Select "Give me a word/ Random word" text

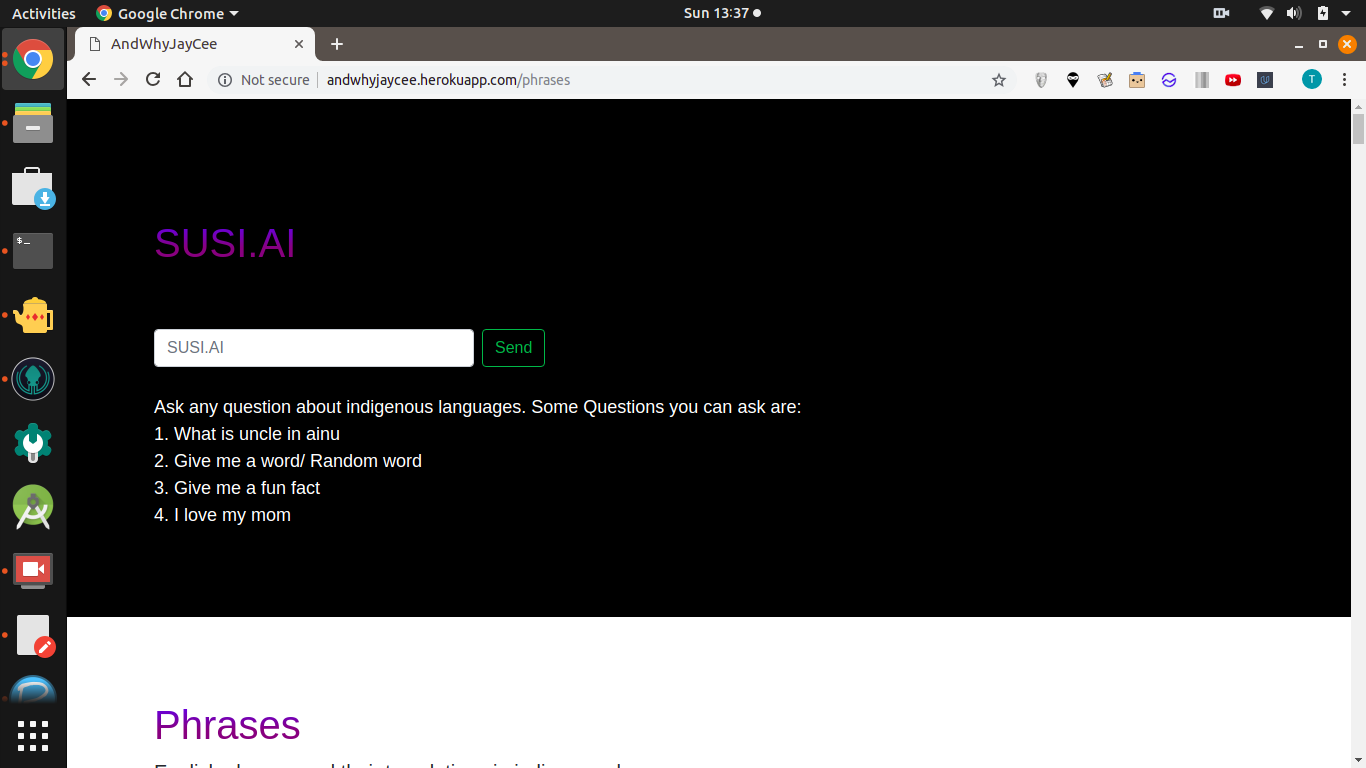[298, 461]
